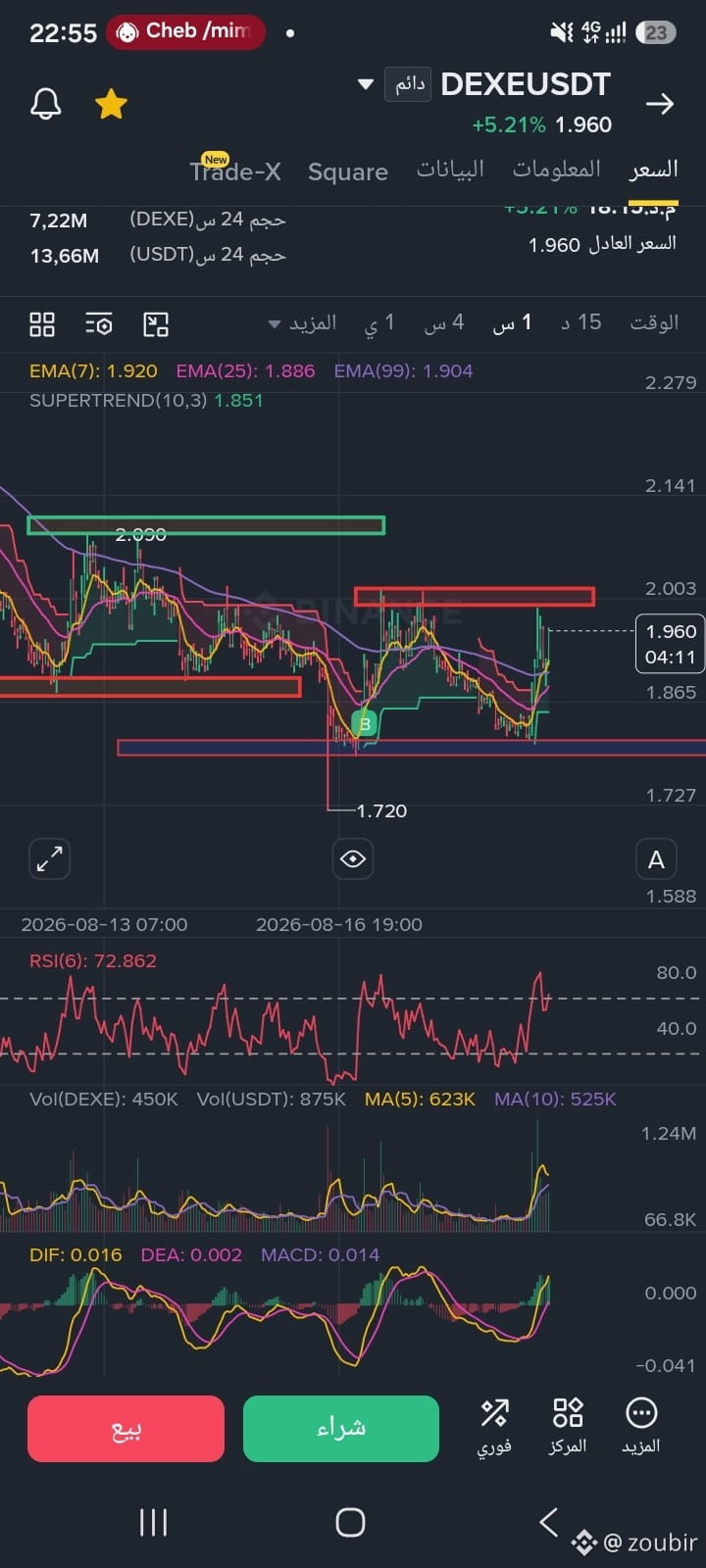Open the DEXEUSDT pair selector dropdown arrow

click(x=366, y=84)
